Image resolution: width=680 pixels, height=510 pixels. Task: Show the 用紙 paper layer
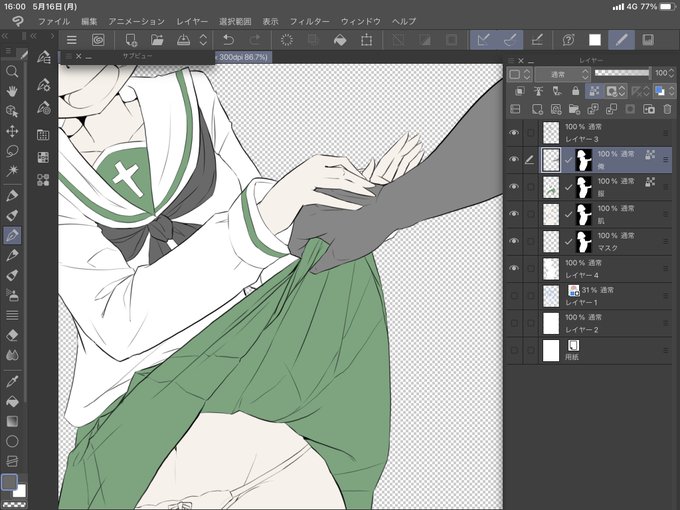point(514,350)
